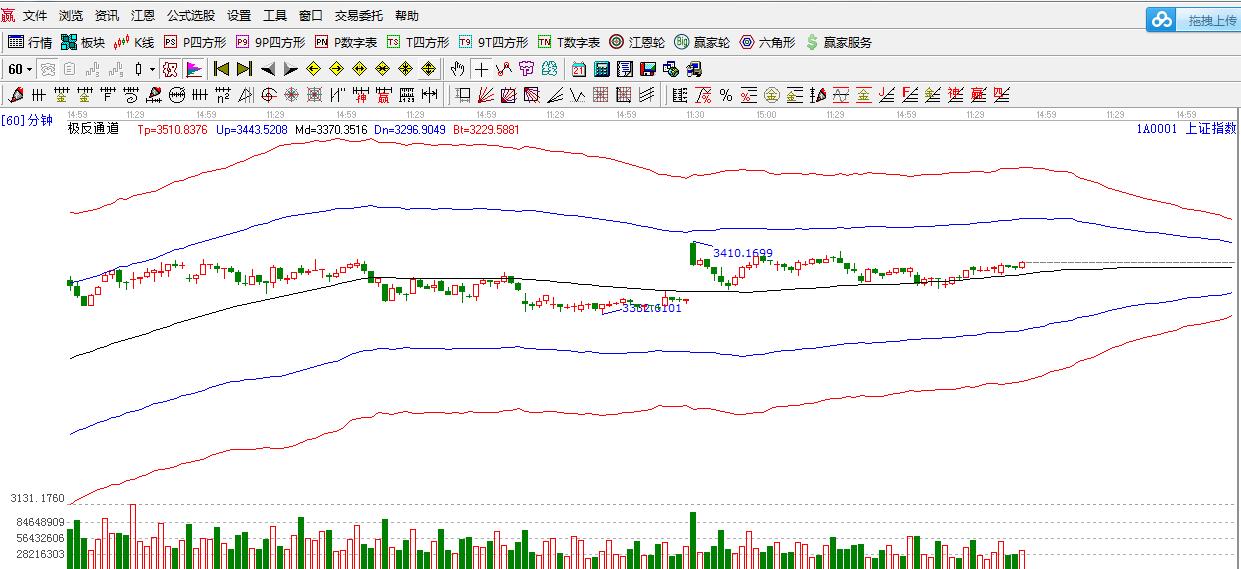Open the 交易委托 menu
This screenshot has width=1241, height=569.
tap(358, 16)
